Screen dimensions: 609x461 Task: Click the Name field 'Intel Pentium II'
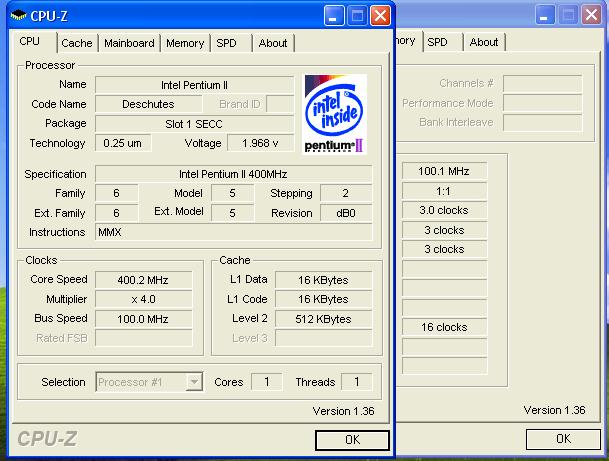pos(194,85)
